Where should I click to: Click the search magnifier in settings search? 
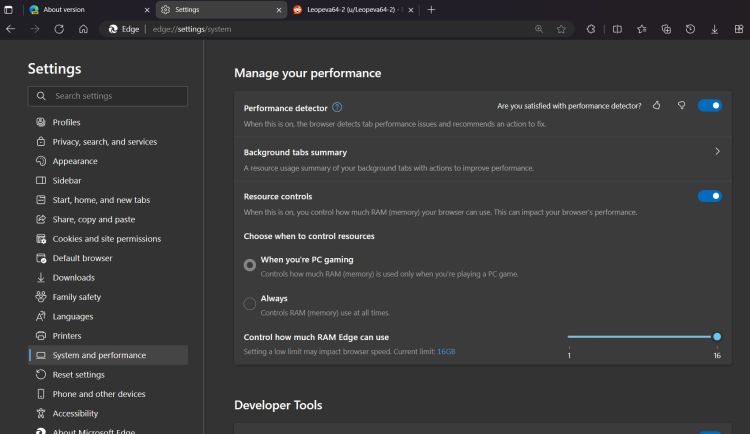point(41,96)
